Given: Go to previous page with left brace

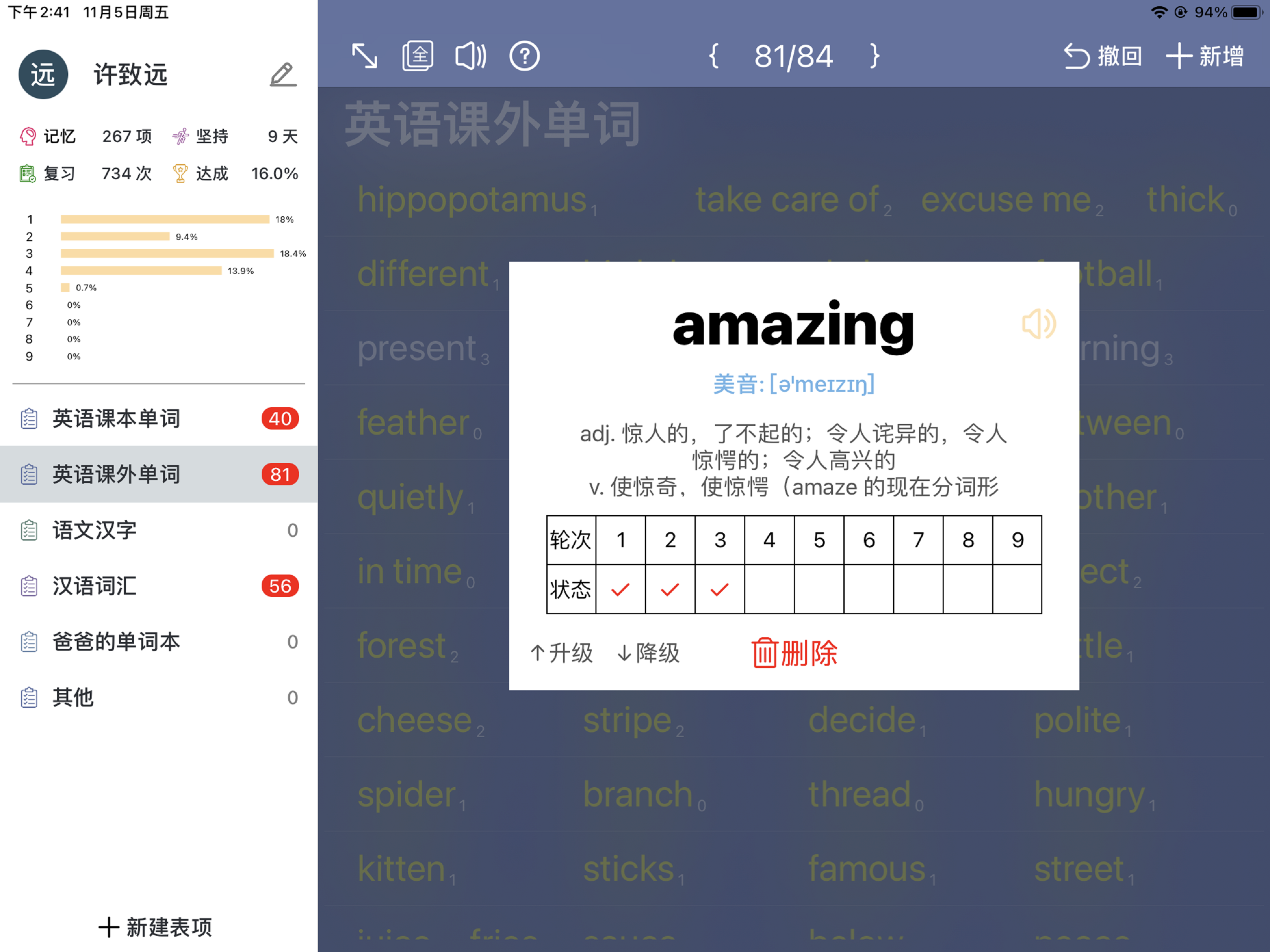Looking at the screenshot, I should (x=714, y=56).
